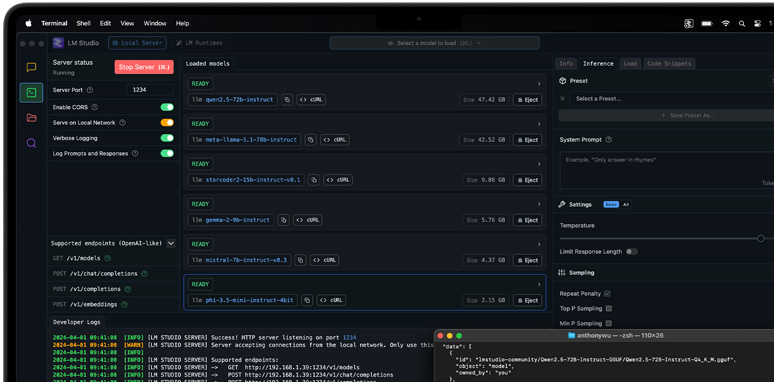Image resolution: width=774 pixels, height=382 pixels.
Task: Open macOS Spotlight search icon
Action: pyautogui.click(x=741, y=23)
